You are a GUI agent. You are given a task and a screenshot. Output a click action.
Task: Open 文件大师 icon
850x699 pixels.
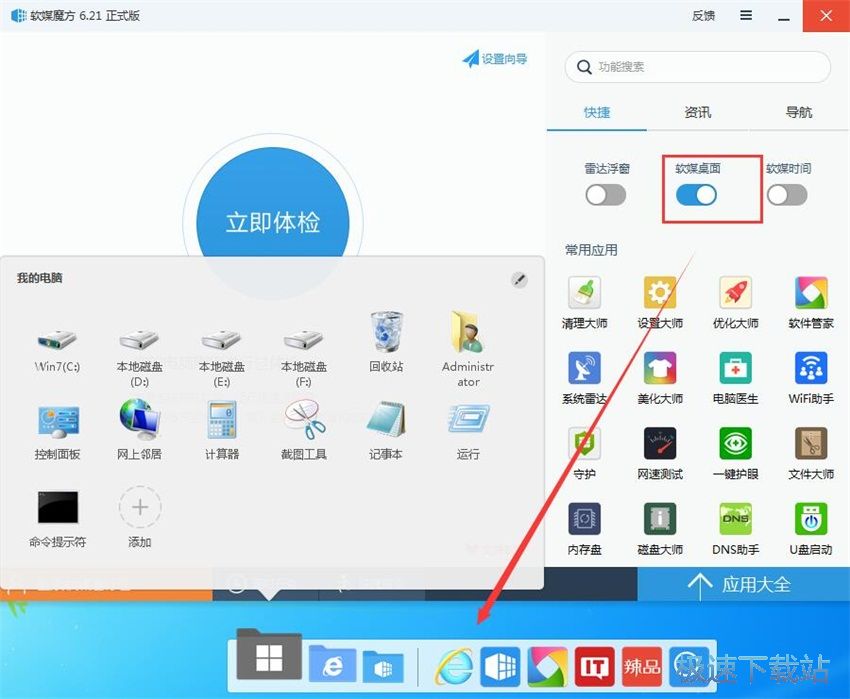coord(811,444)
